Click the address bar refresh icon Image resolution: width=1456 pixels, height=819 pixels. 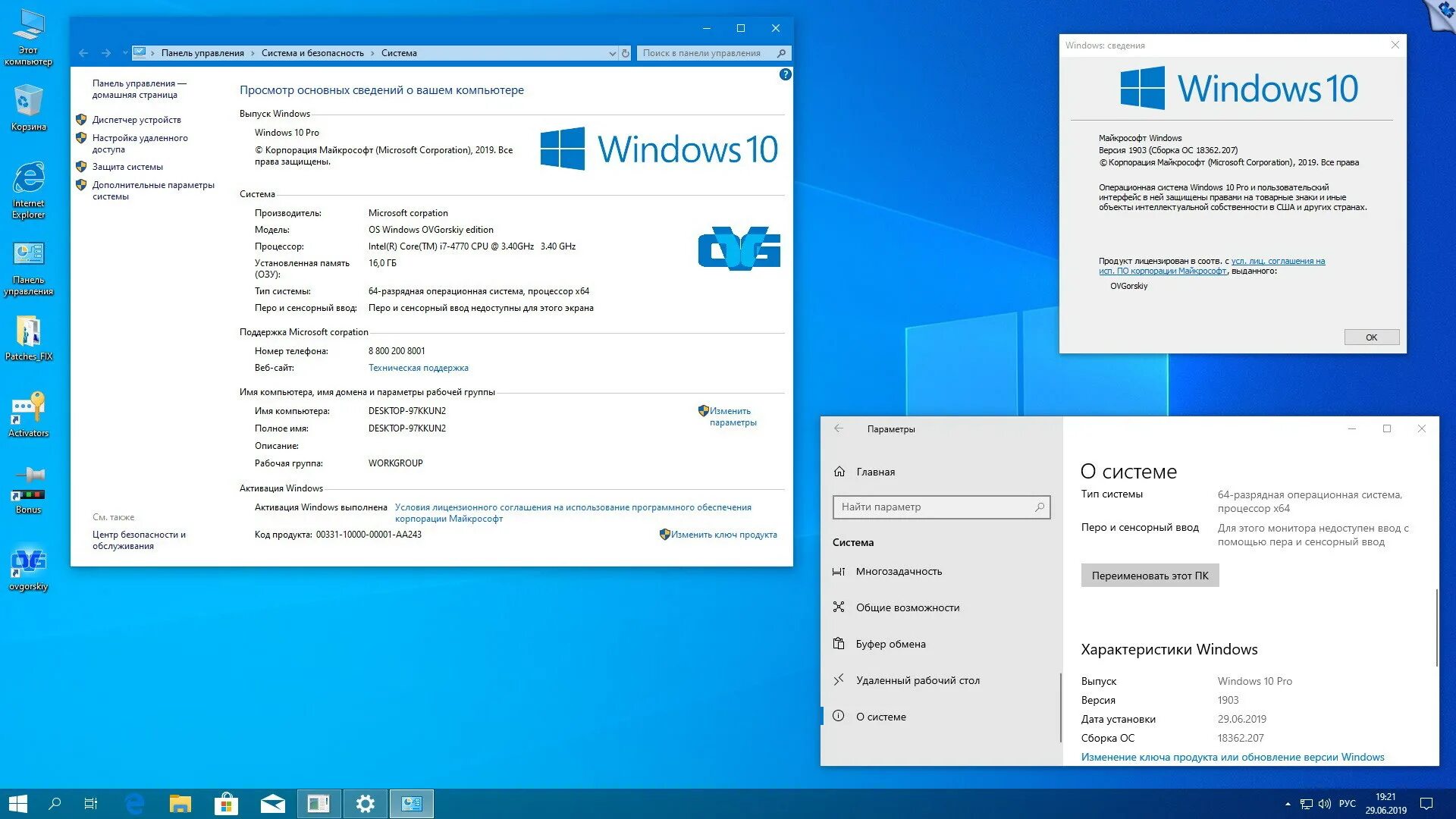click(626, 53)
